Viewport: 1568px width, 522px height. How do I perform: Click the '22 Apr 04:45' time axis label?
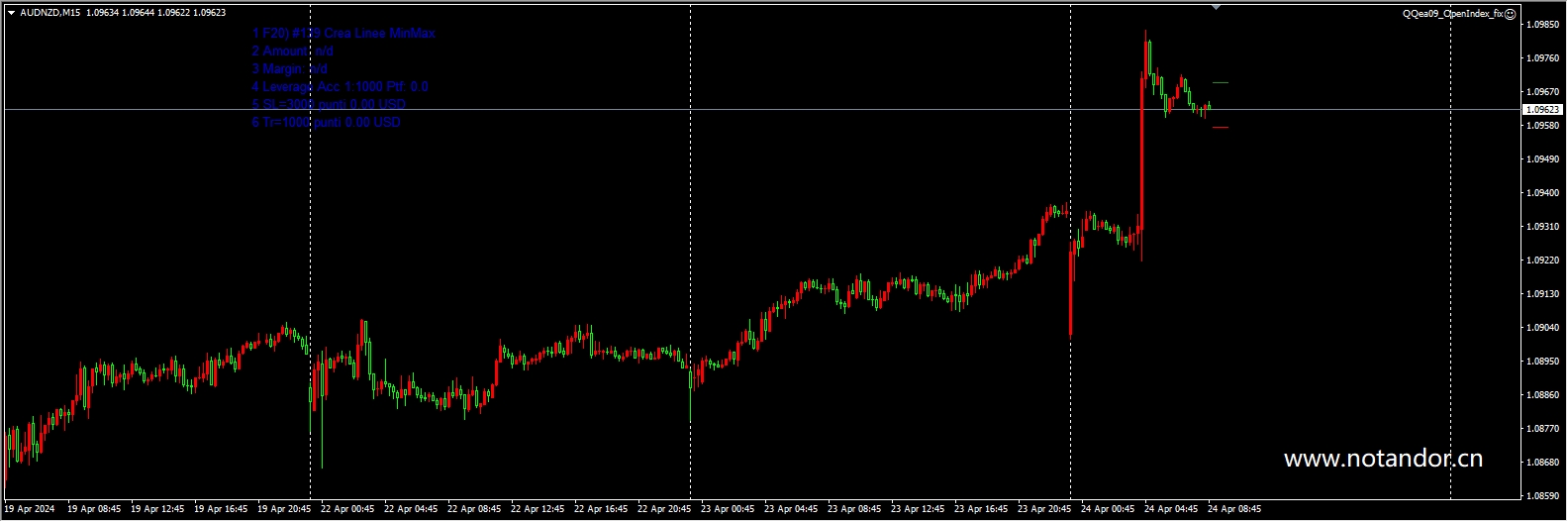click(x=411, y=509)
